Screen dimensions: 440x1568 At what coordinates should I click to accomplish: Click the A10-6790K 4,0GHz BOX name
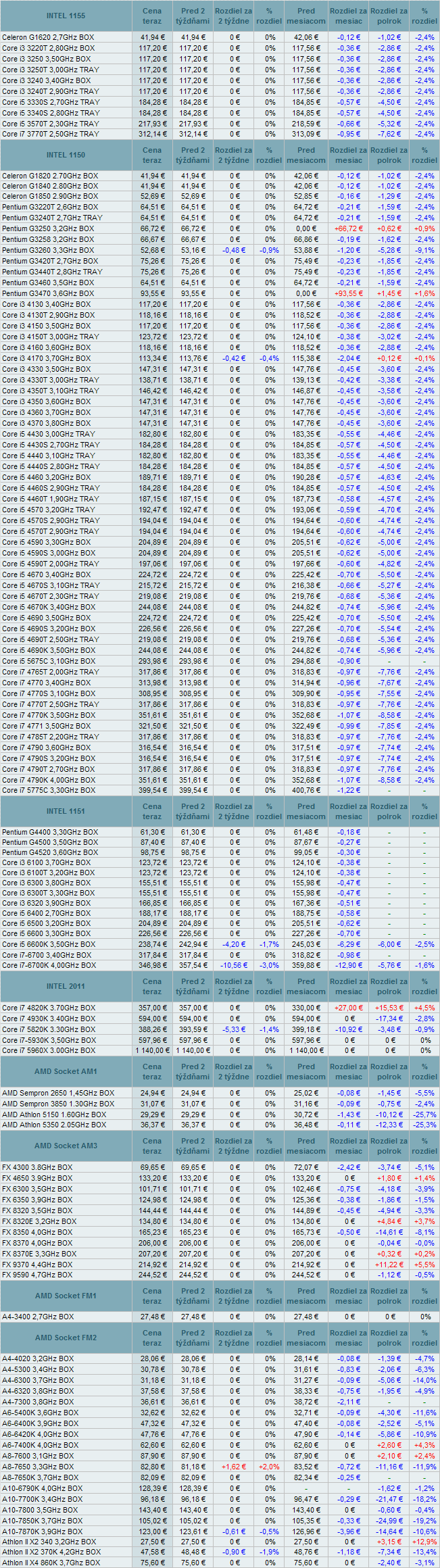coord(43,1488)
